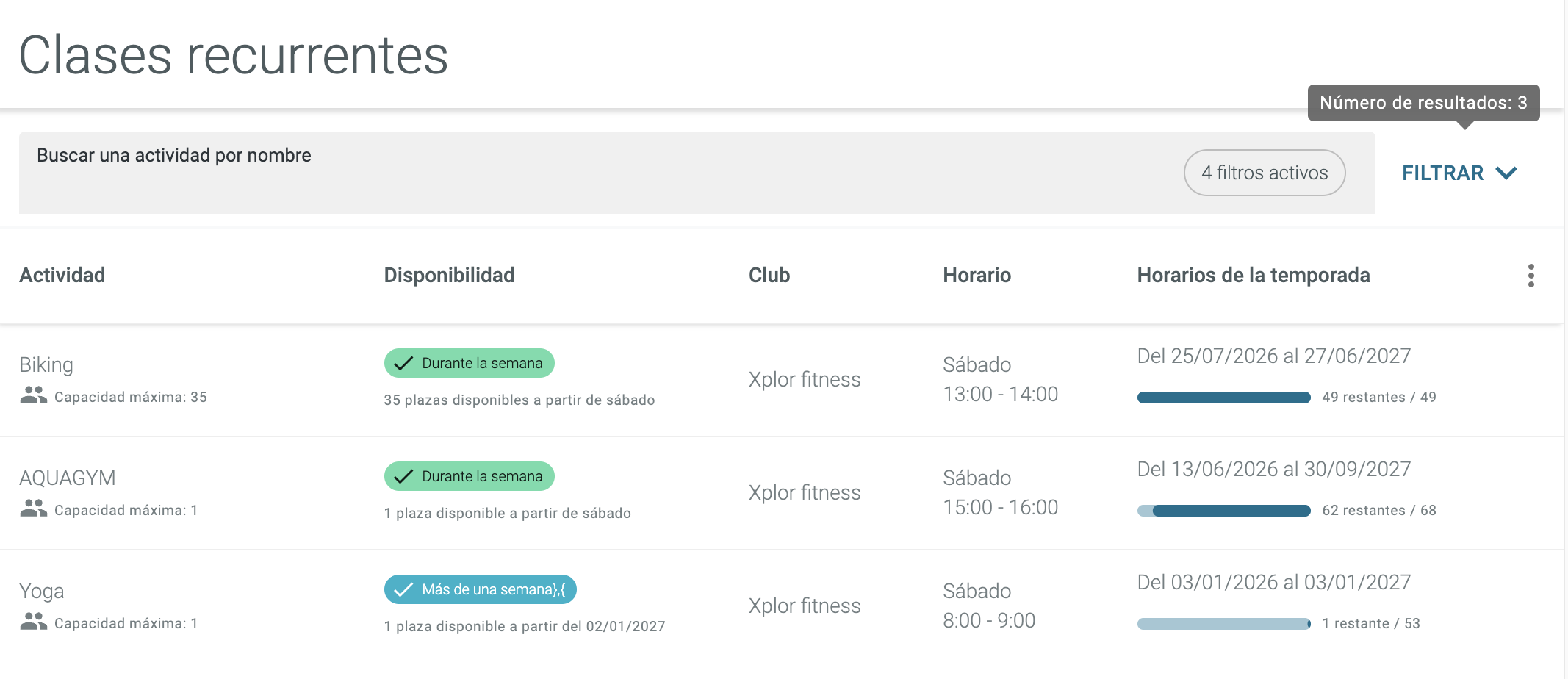
Task: Open the FILTRAR filter panel
Action: click(x=1459, y=173)
